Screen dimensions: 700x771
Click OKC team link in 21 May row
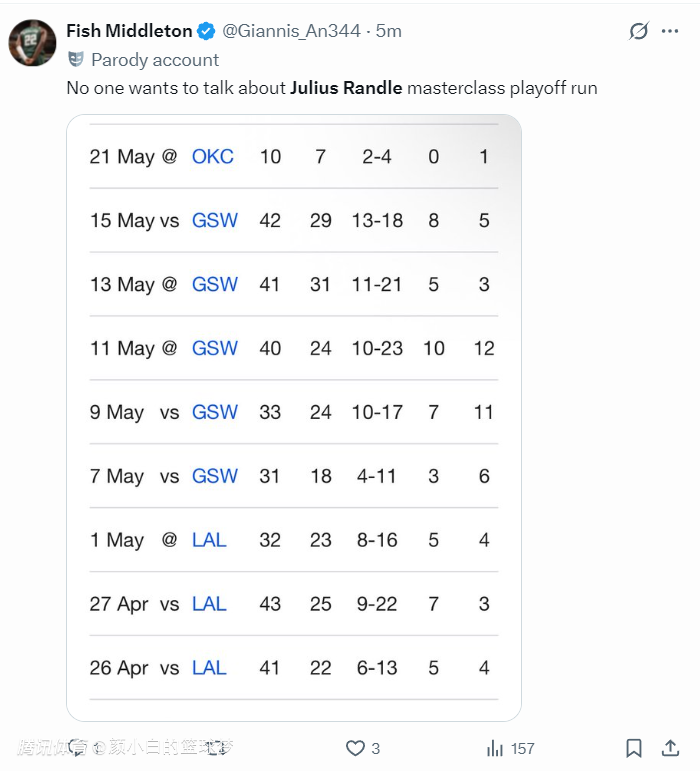click(x=213, y=157)
